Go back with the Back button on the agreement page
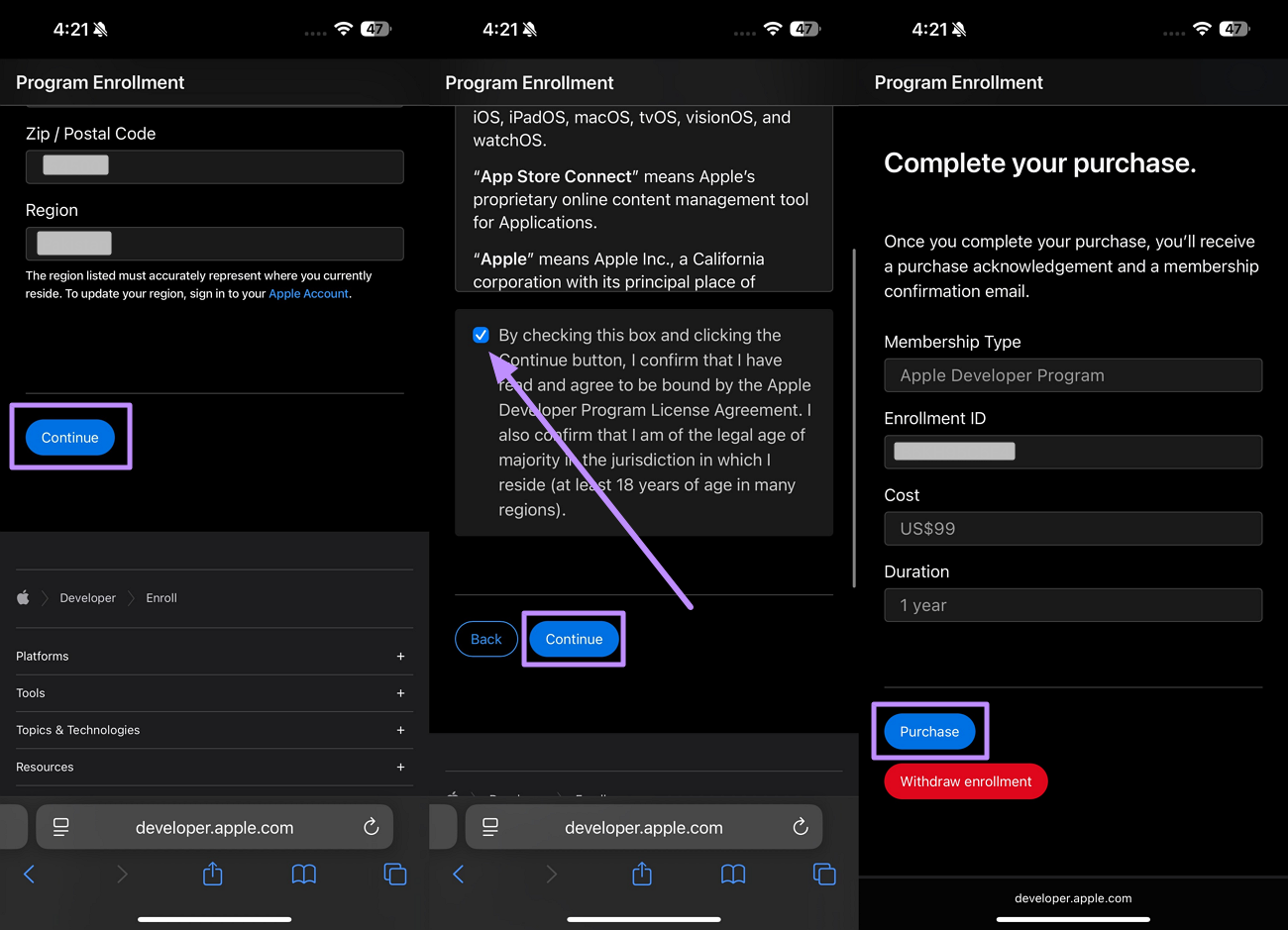This screenshot has width=1288, height=930. tap(485, 639)
